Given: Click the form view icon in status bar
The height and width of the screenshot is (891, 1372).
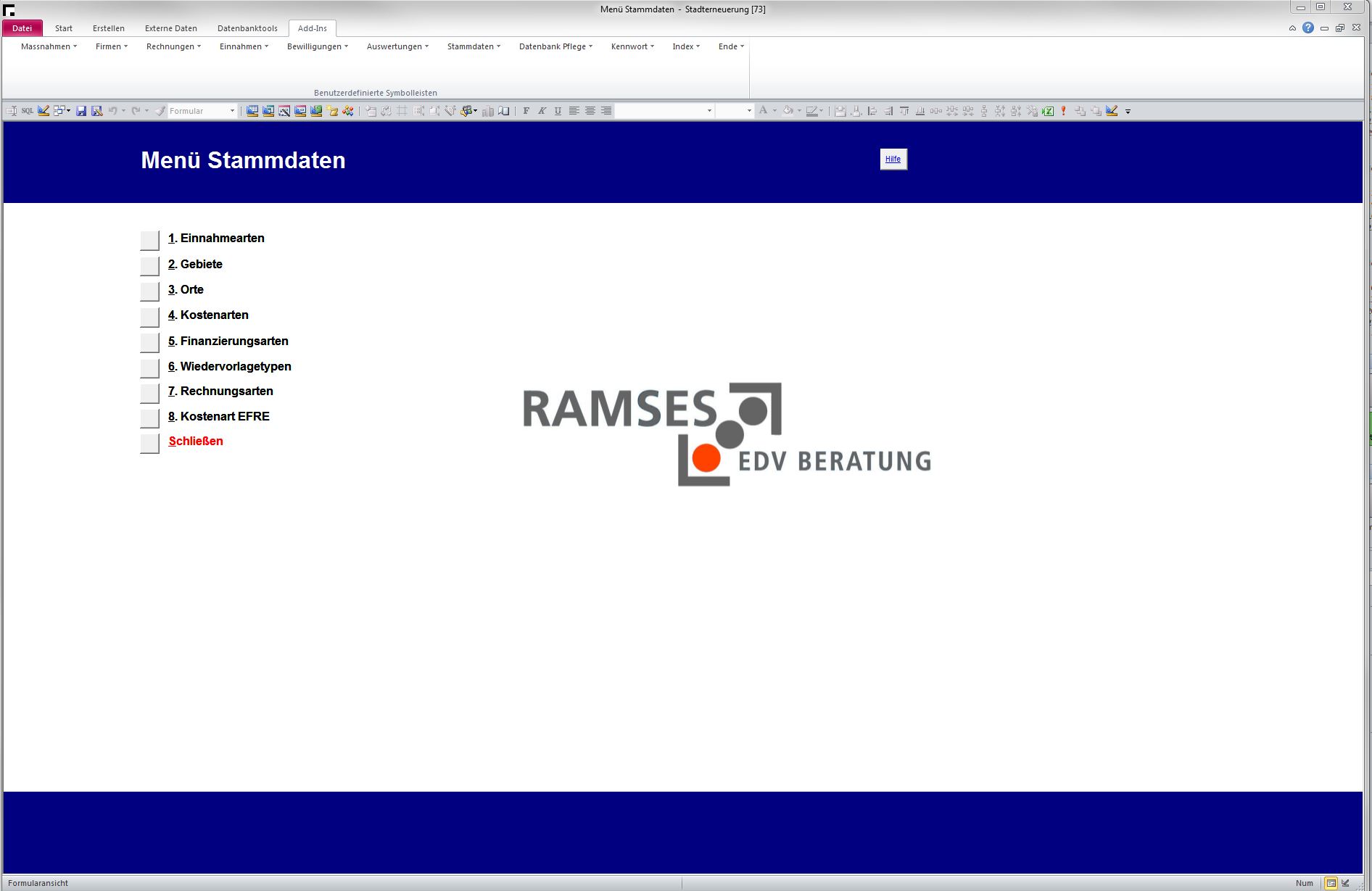Looking at the screenshot, I should (1331, 883).
